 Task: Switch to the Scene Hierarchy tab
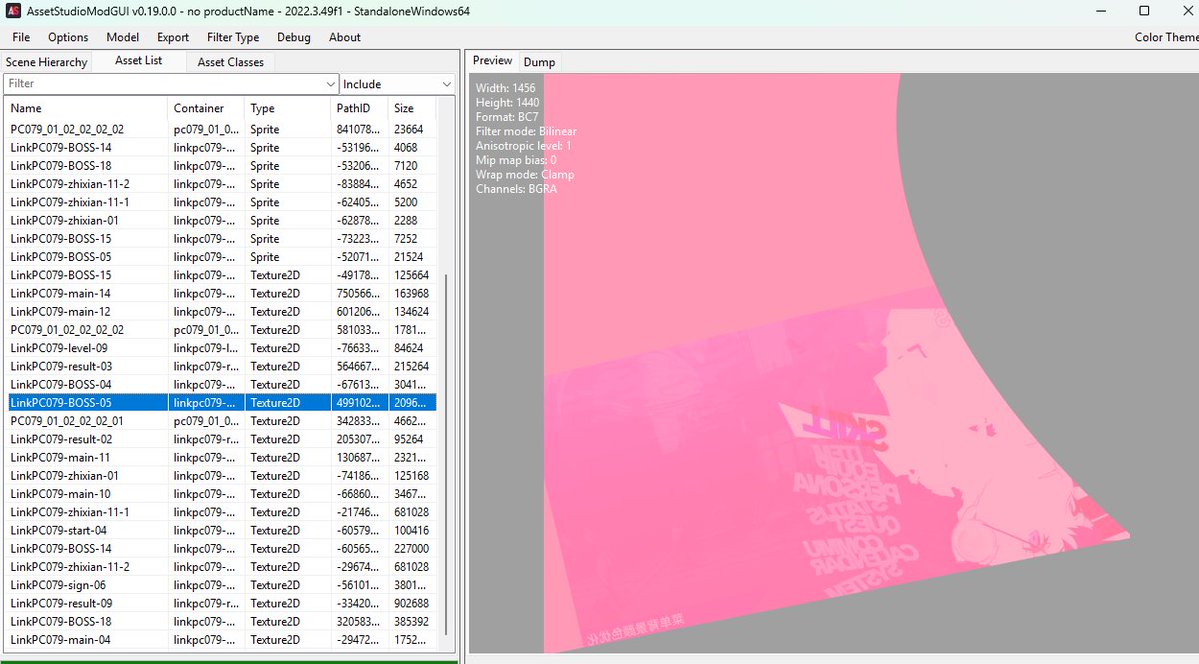[x=47, y=62]
